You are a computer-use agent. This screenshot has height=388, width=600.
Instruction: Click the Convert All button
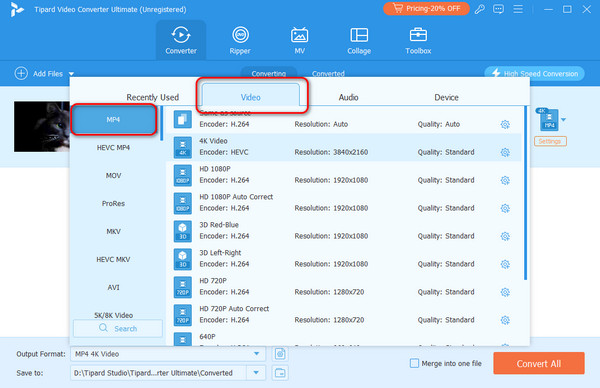coord(539,363)
